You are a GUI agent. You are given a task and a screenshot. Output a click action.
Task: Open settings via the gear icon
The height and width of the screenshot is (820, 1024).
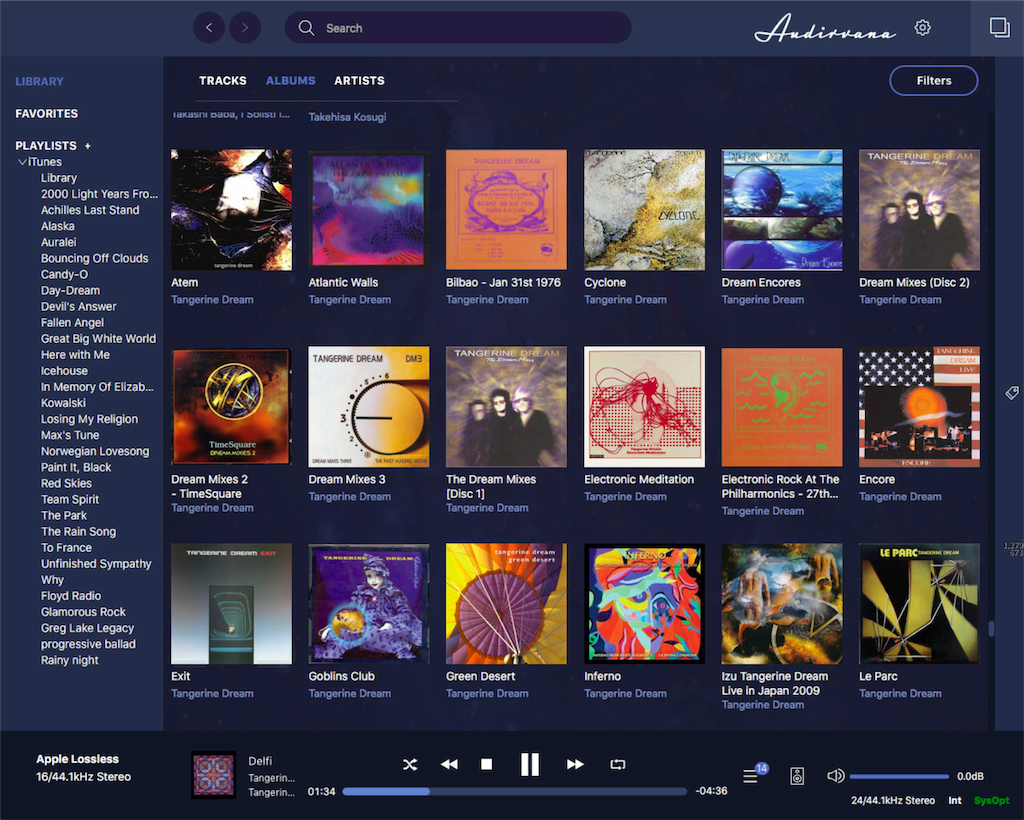[922, 27]
